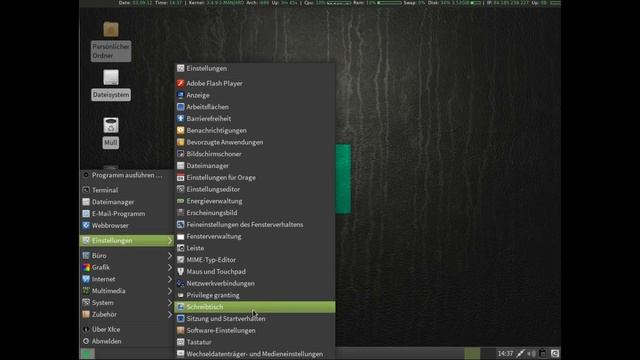Click the Anzeige display icon
This screenshot has width=640, height=360.
tap(180, 95)
